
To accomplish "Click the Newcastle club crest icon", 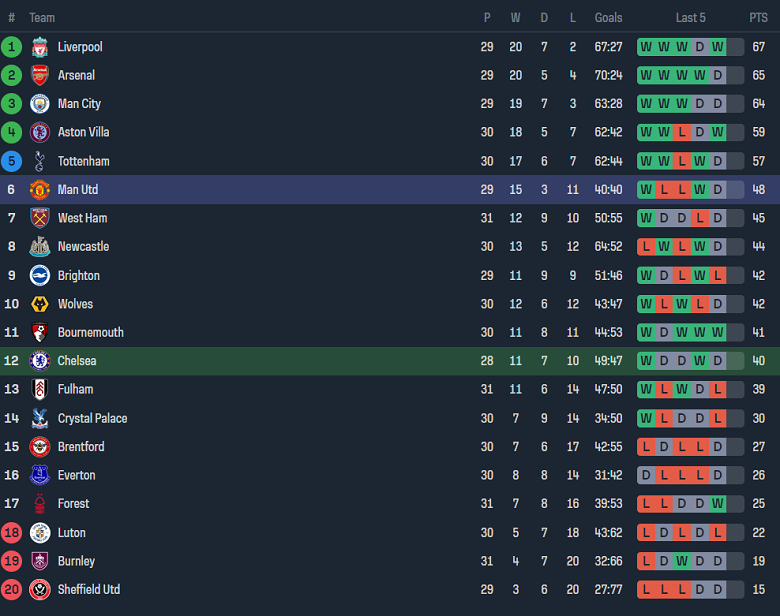I will point(40,246).
